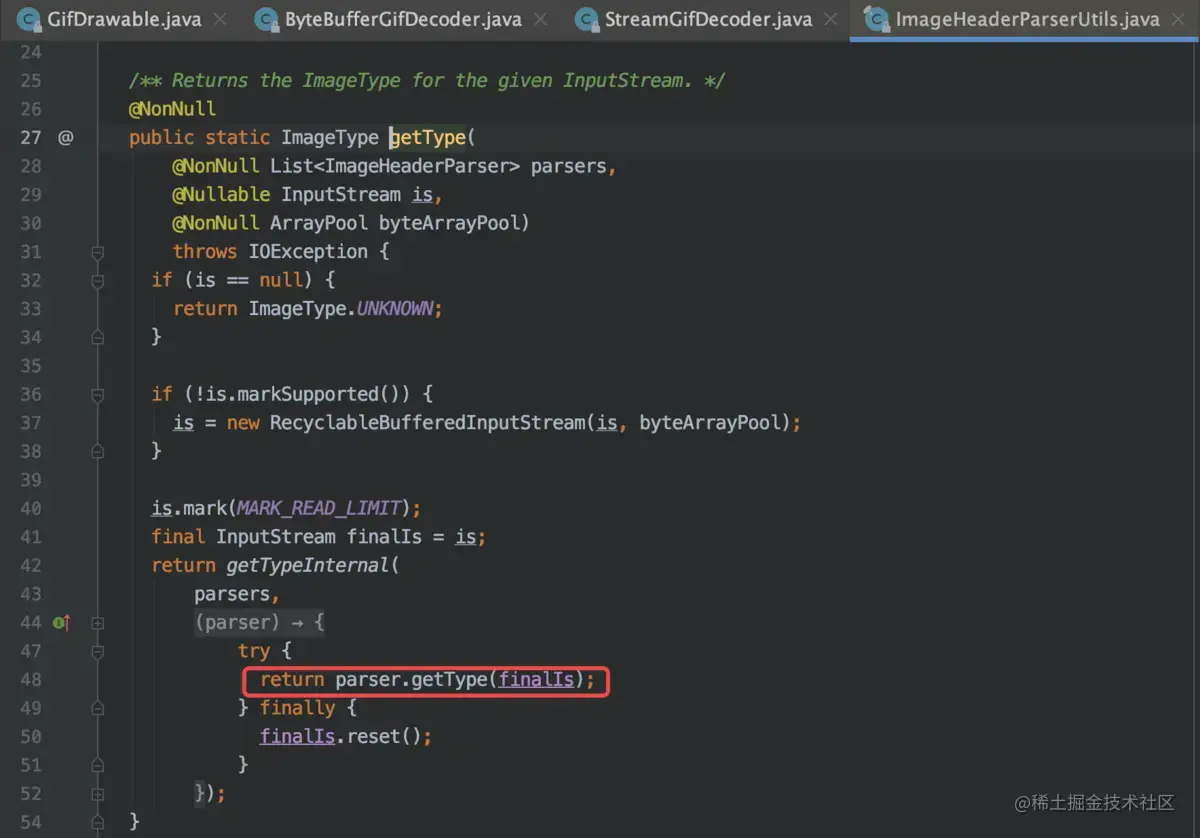Click "is == null" condition on line 32

(x=249, y=280)
